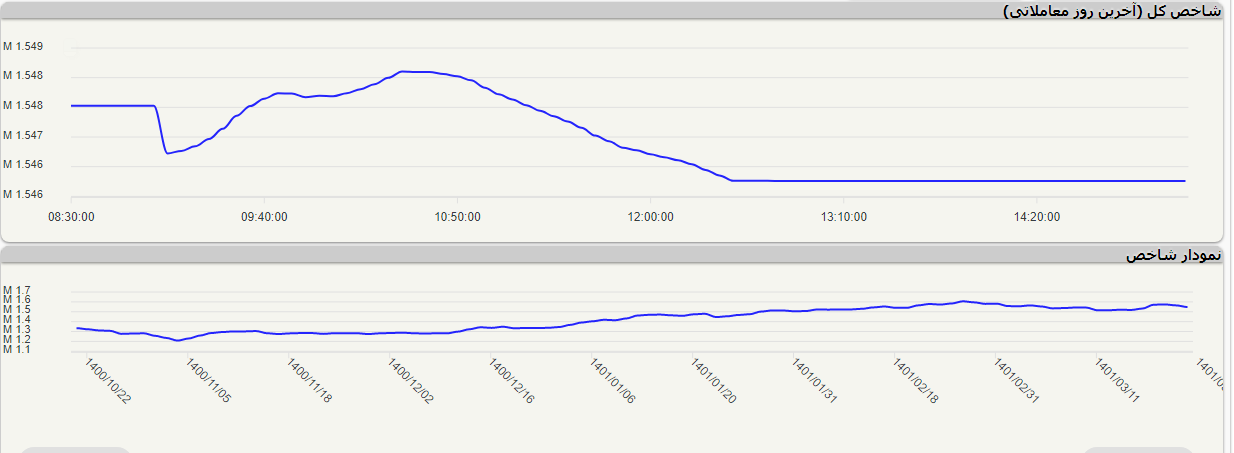
Task: Click the شاخص کل panel header title
Action: 1111,10
